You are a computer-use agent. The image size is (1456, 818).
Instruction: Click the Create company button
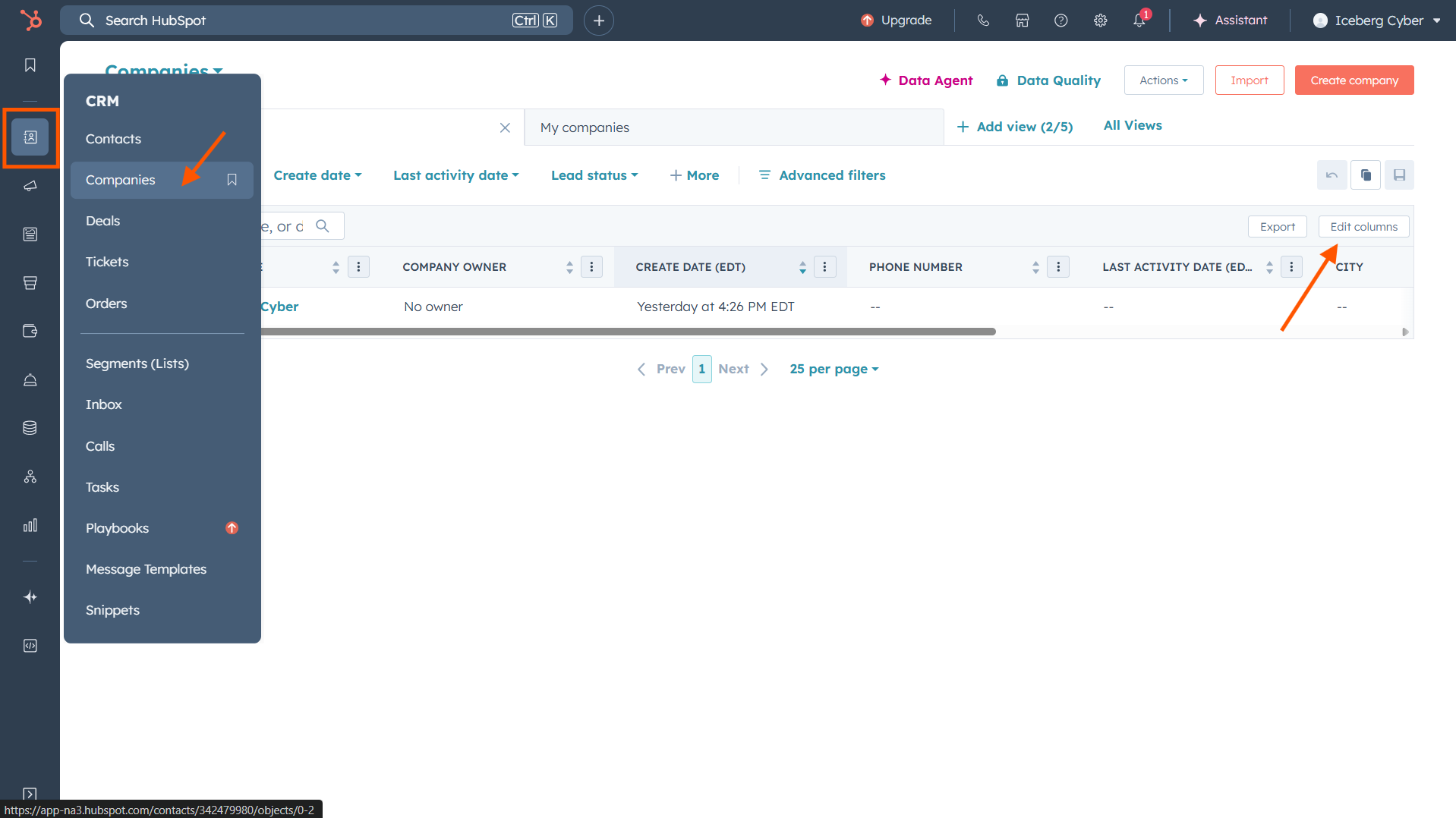(x=1354, y=80)
